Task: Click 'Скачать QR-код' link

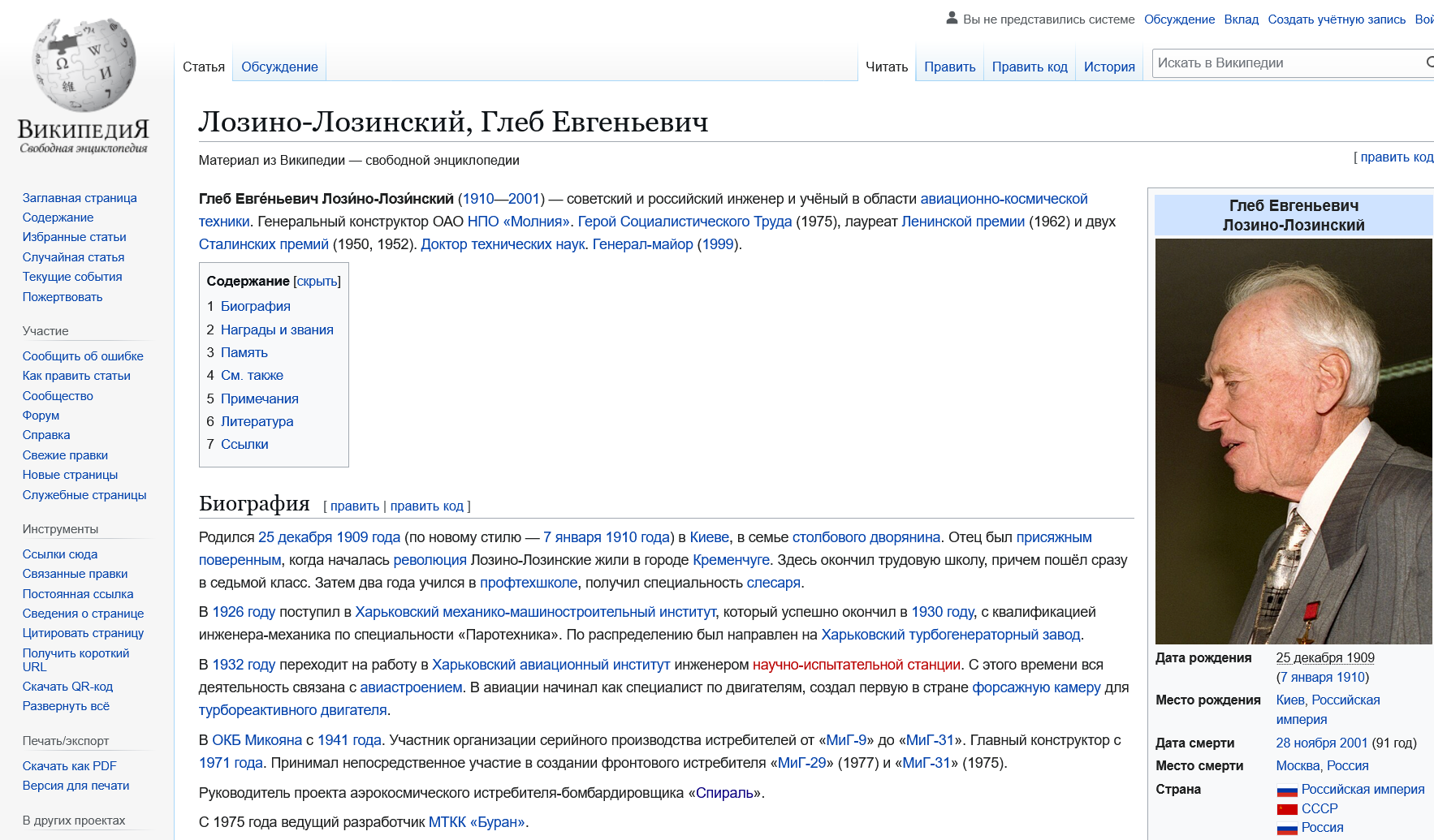Action: tap(67, 687)
